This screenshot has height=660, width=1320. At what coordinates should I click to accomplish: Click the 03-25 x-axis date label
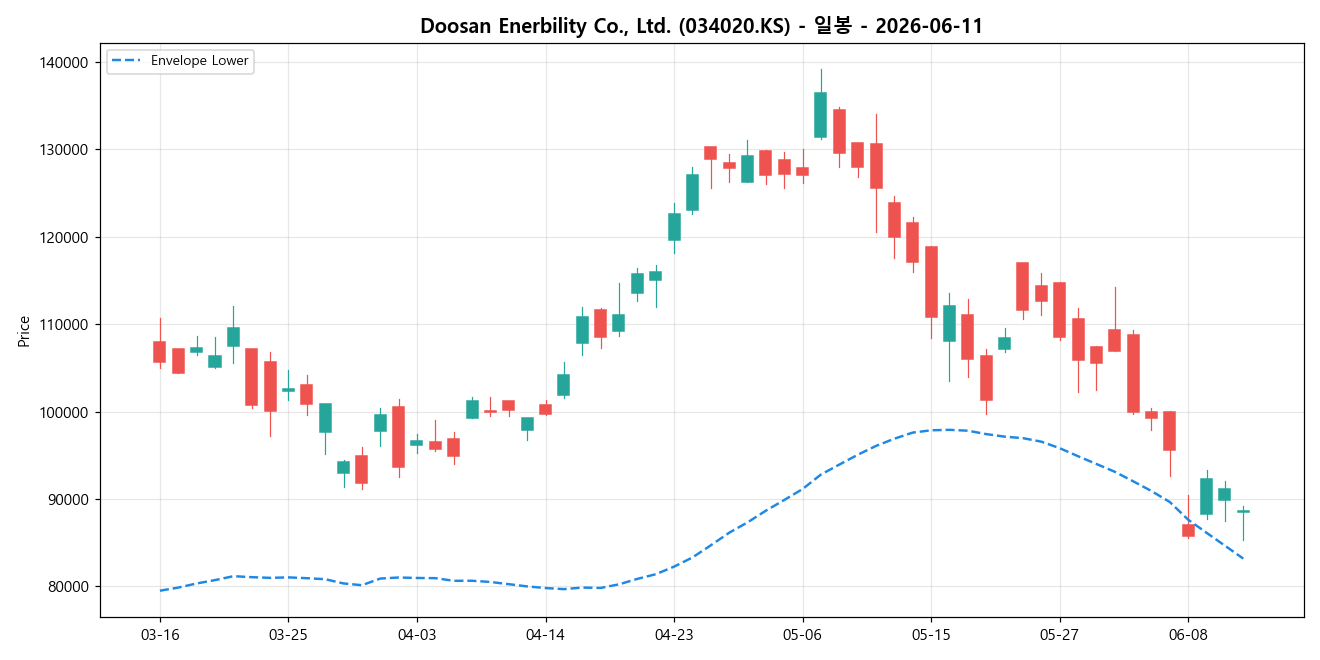pyautogui.click(x=288, y=634)
